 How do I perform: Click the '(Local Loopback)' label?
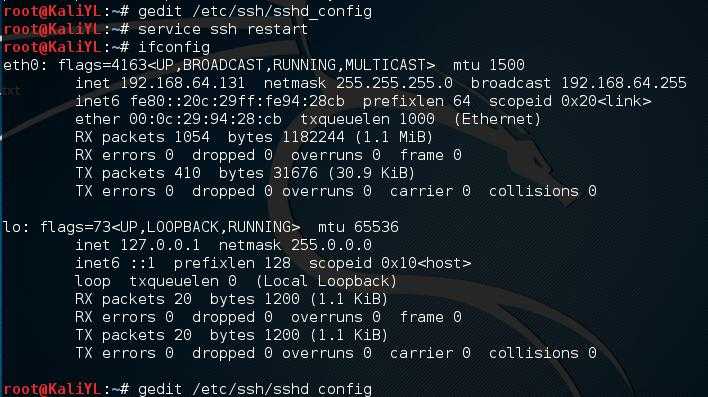click(x=326, y=281)
